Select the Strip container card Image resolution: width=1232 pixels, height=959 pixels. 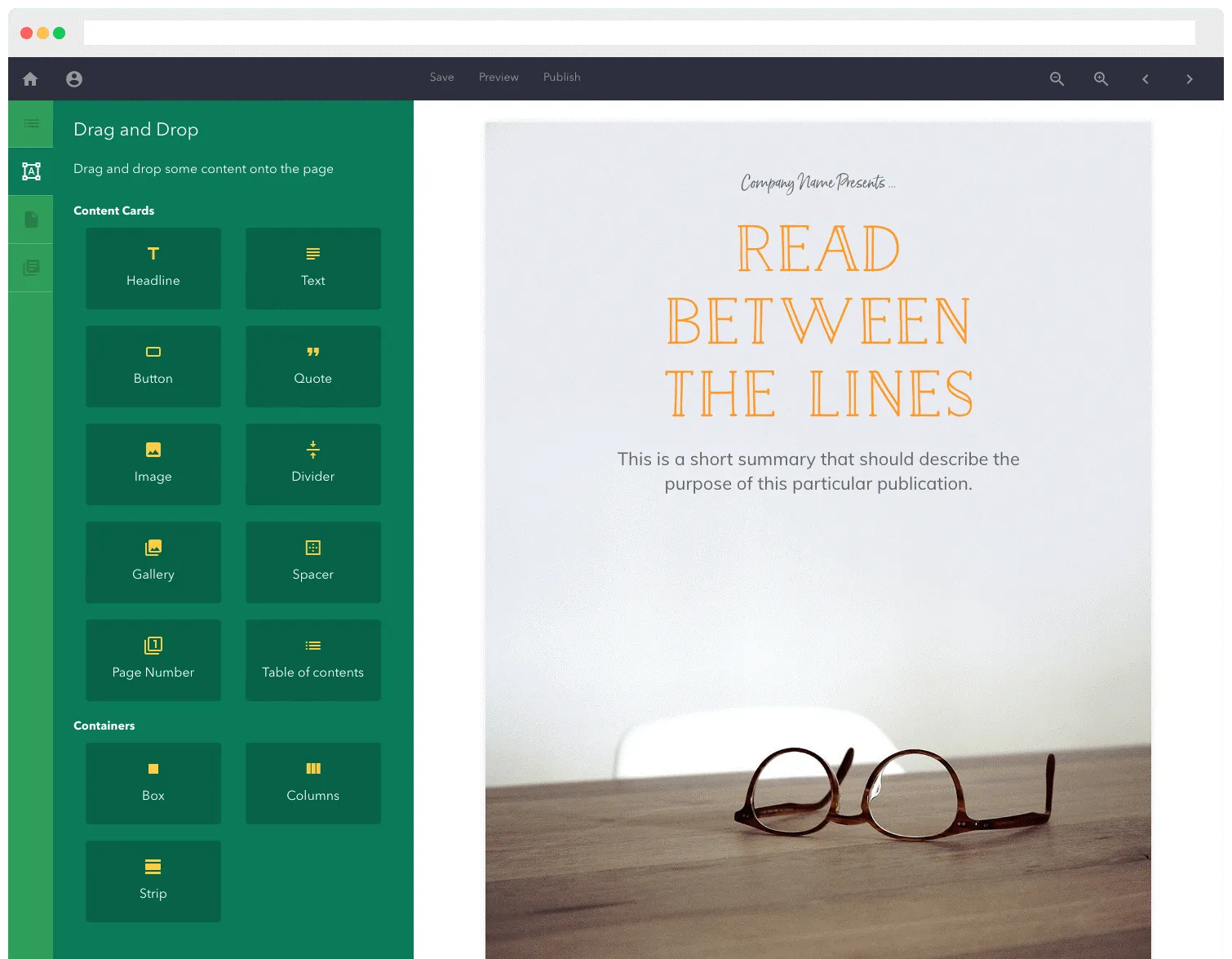tap(153, 881)
